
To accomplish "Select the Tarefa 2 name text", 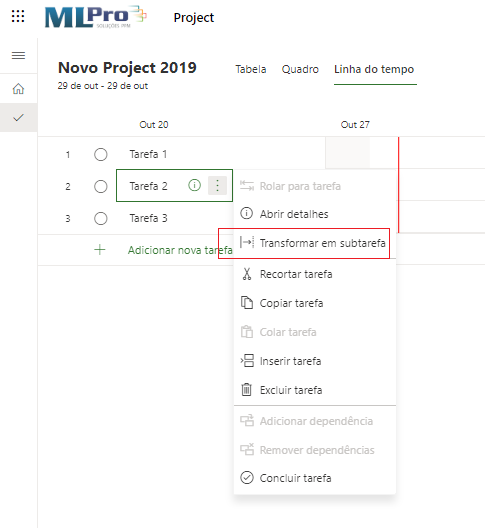I will pyautogui.click(x=148, y=186).
